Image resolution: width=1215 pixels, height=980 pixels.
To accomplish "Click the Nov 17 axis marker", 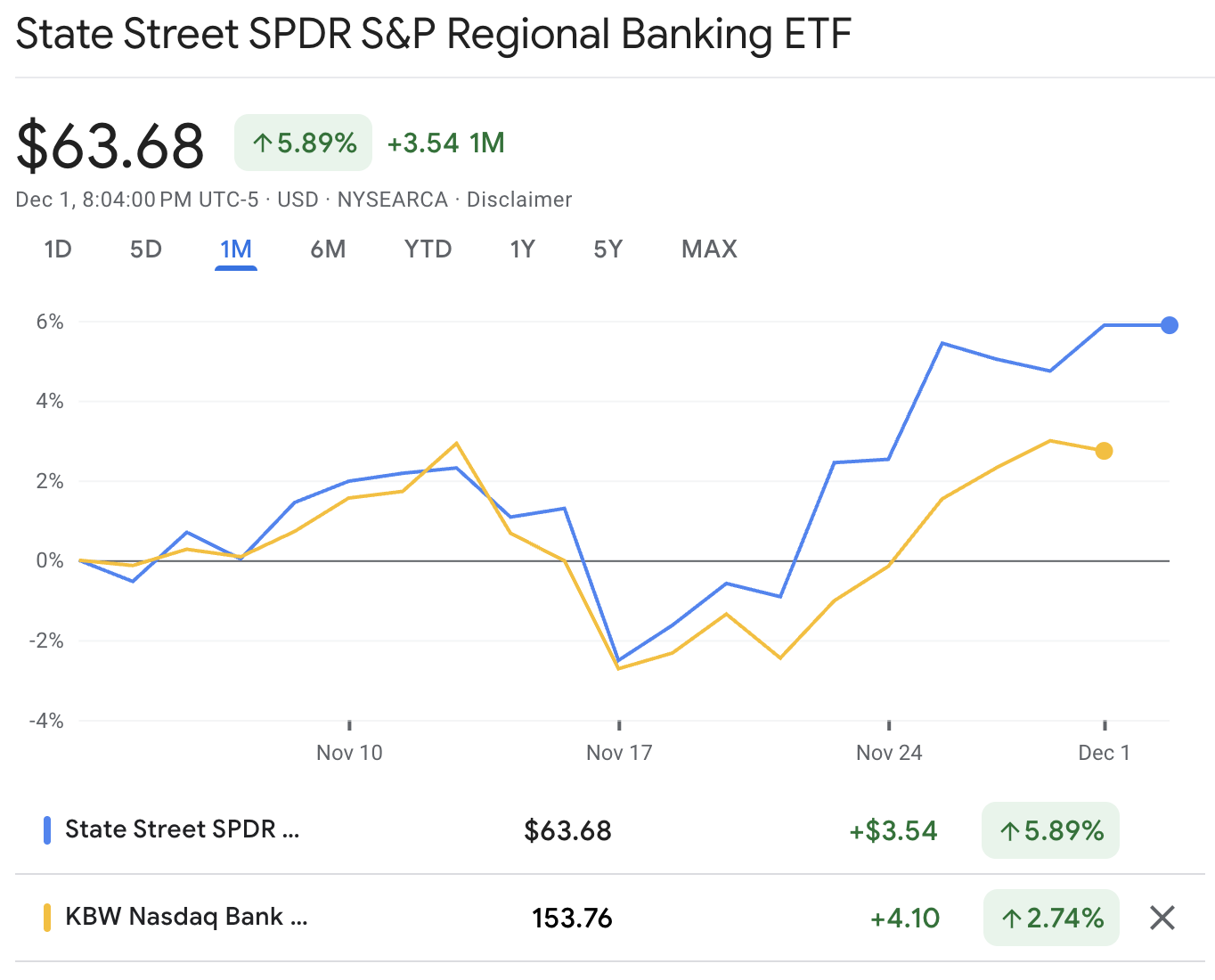I will click(619, 753).
